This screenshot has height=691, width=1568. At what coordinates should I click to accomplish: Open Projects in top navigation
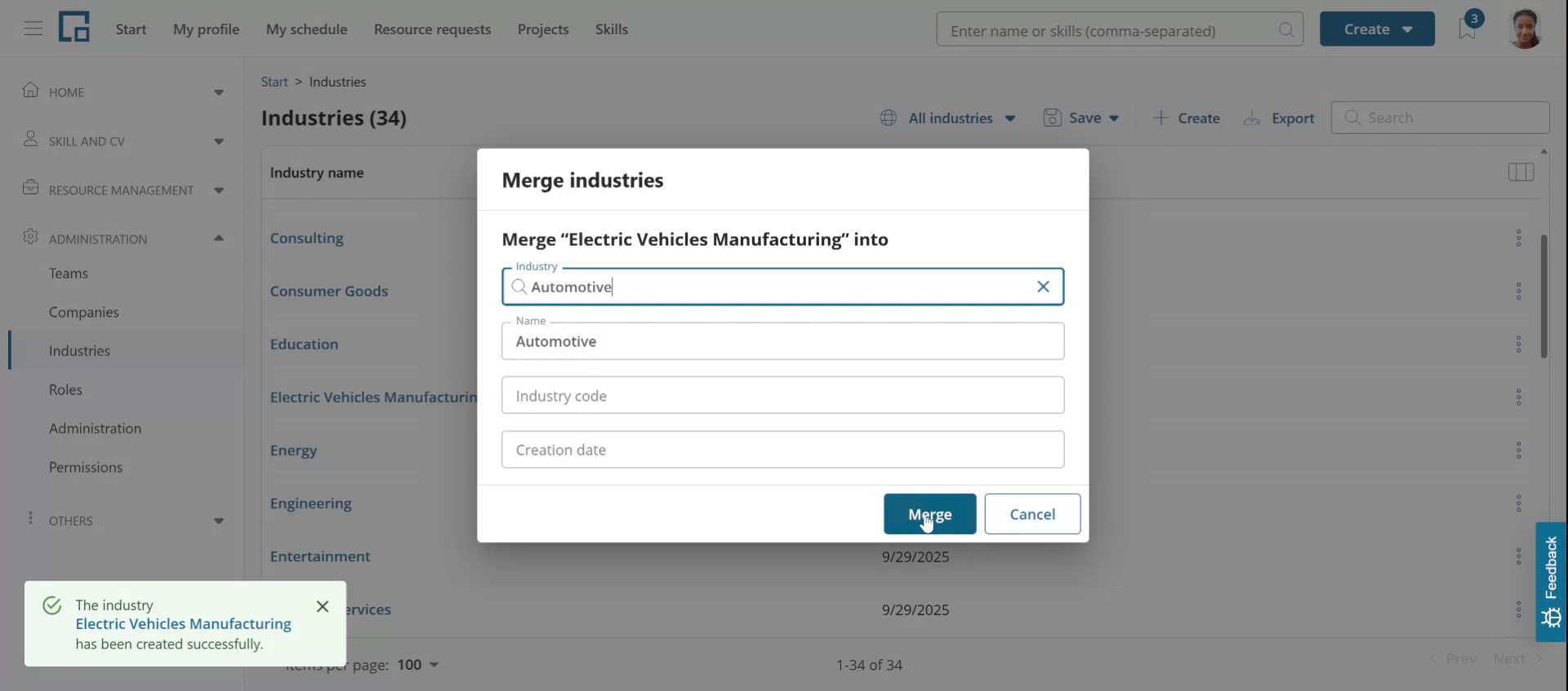point(543,29)
